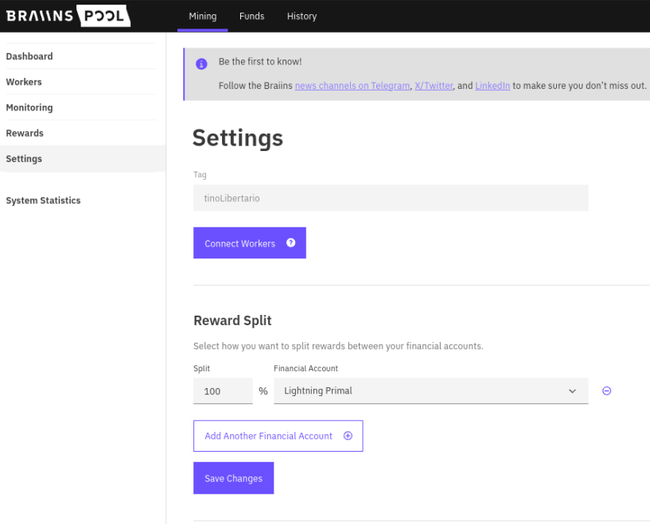Click the Split percentage input field
Screen dimensions: 650x524
[222, 391]
